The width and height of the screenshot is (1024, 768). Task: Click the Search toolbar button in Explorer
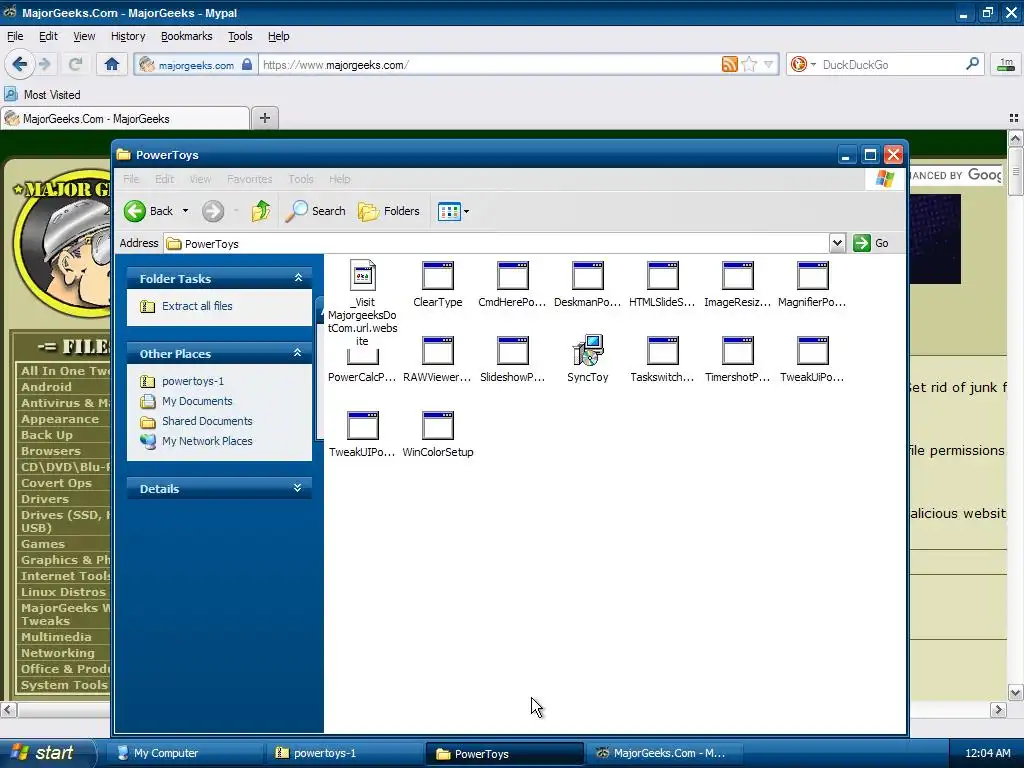point(315,211)
